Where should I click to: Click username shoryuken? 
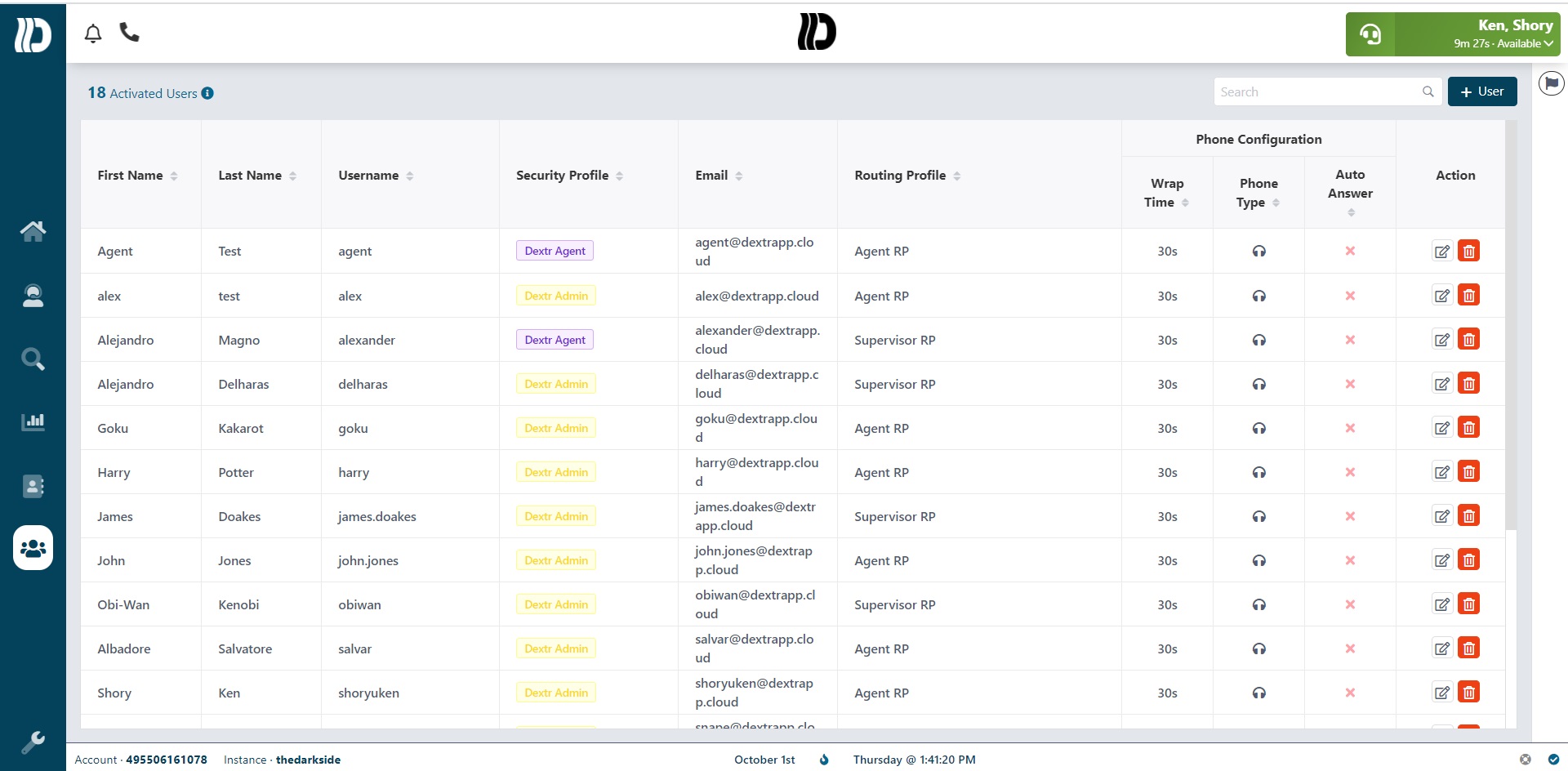pos(369,693)
